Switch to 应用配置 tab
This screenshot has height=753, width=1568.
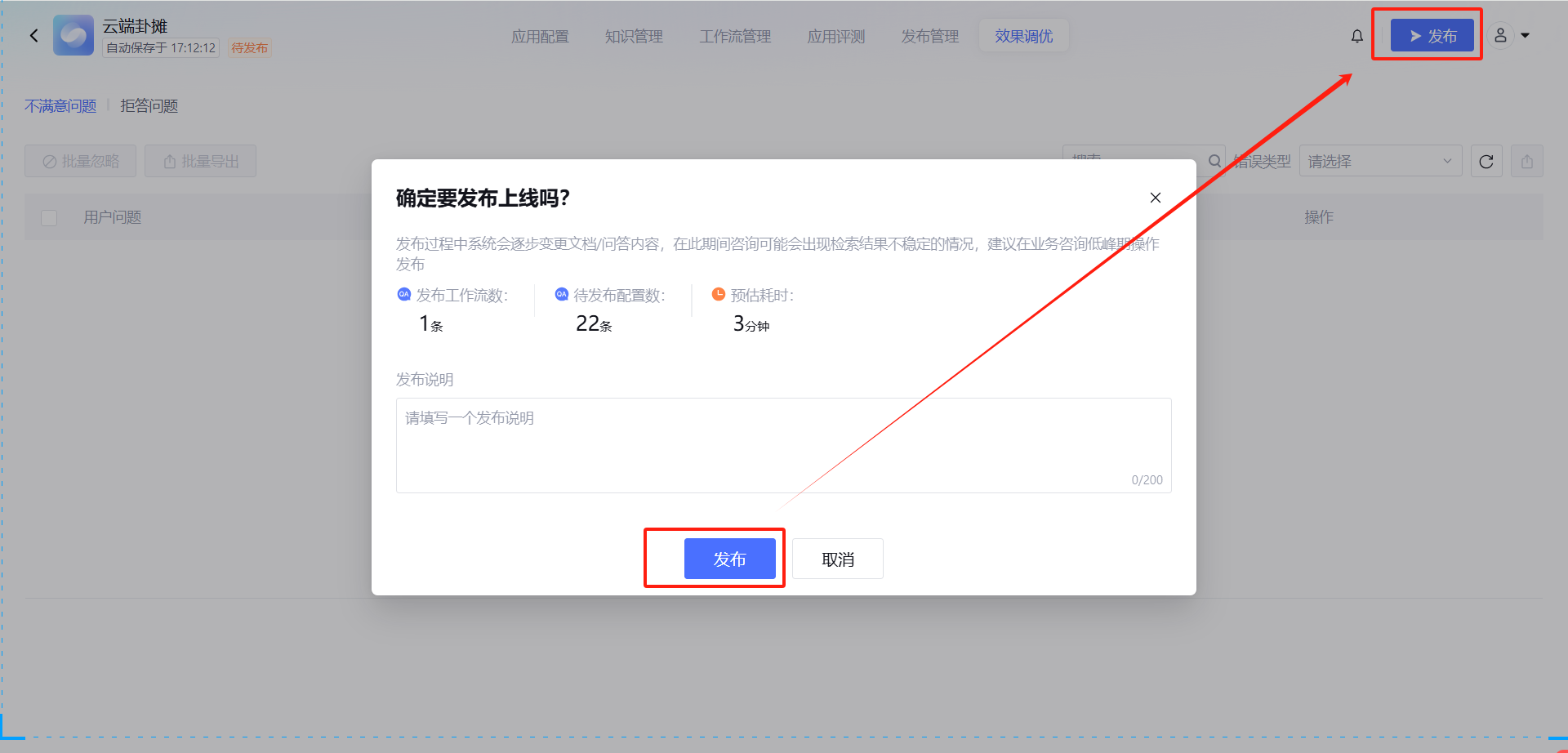[540, 36]
